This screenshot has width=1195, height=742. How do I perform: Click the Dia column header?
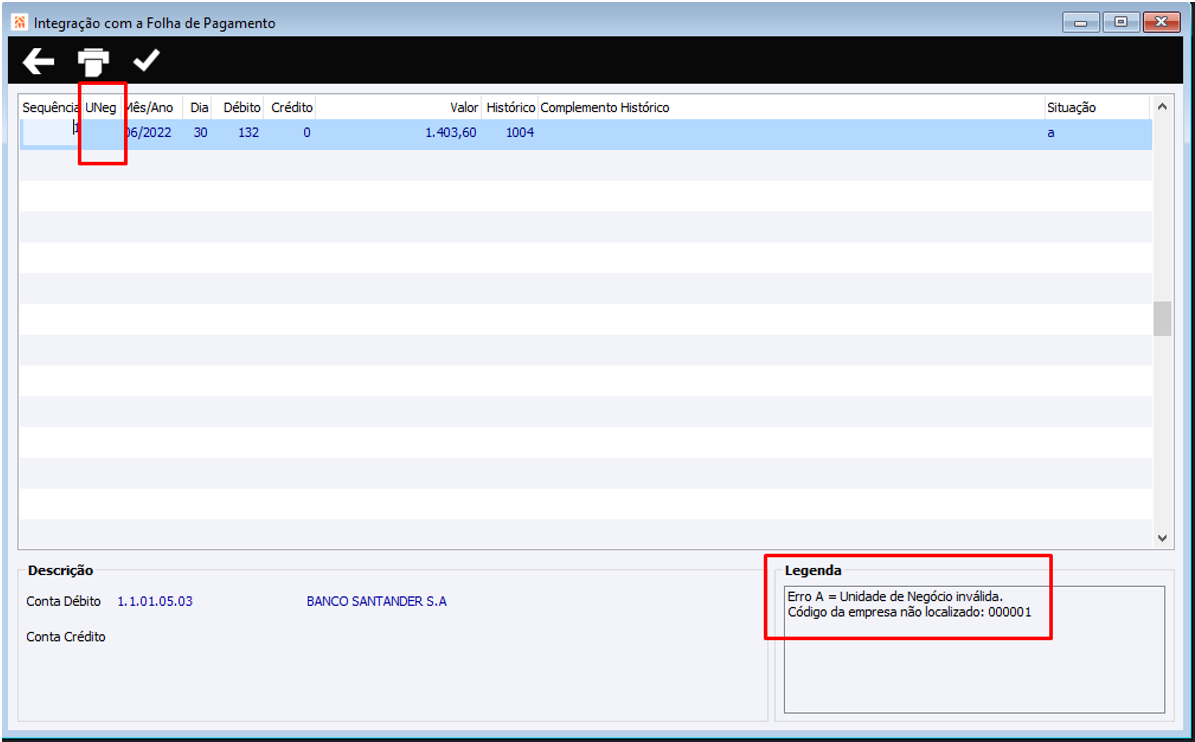199,107
